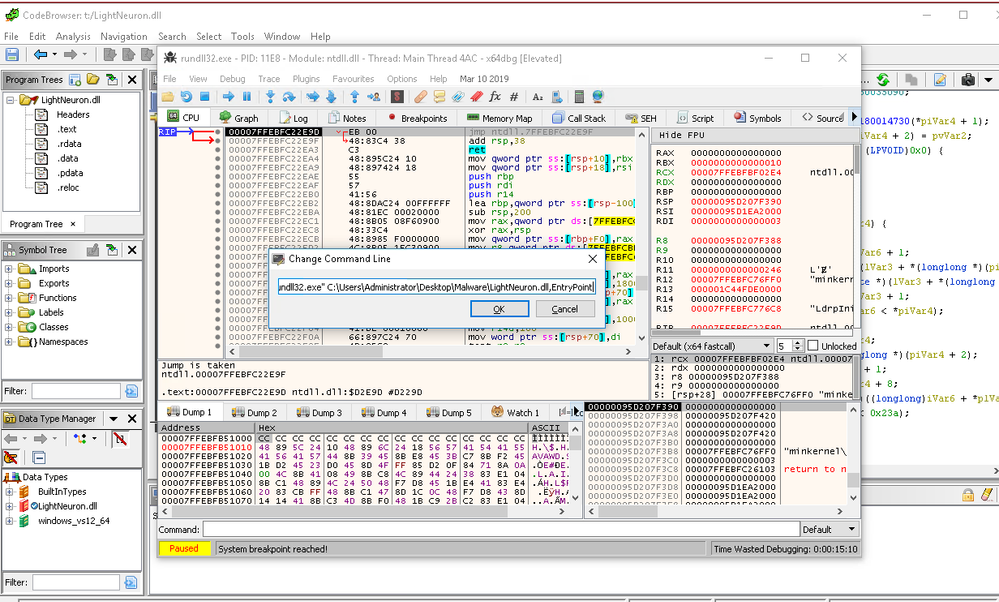
Task: Click the x64dbg step into icon
Action: coord(270,97)
